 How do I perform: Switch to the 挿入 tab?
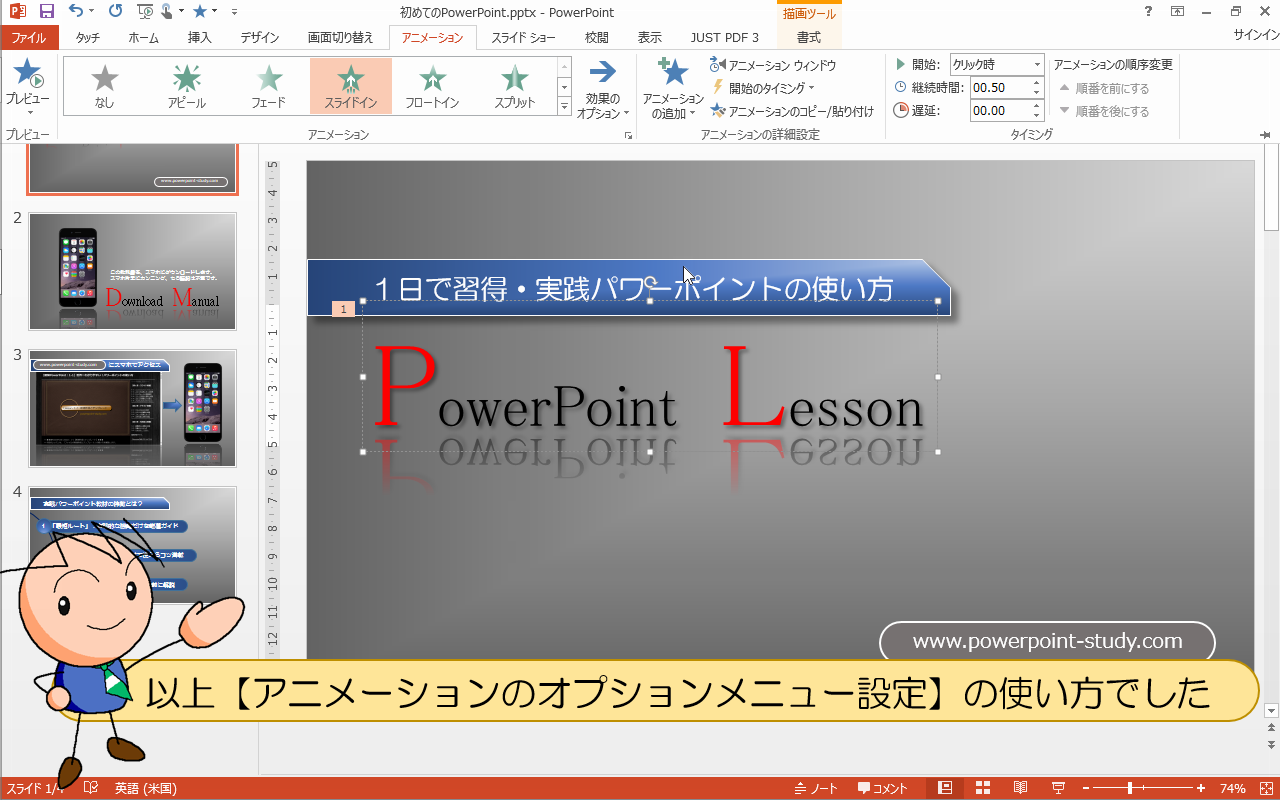coord(200,38)
